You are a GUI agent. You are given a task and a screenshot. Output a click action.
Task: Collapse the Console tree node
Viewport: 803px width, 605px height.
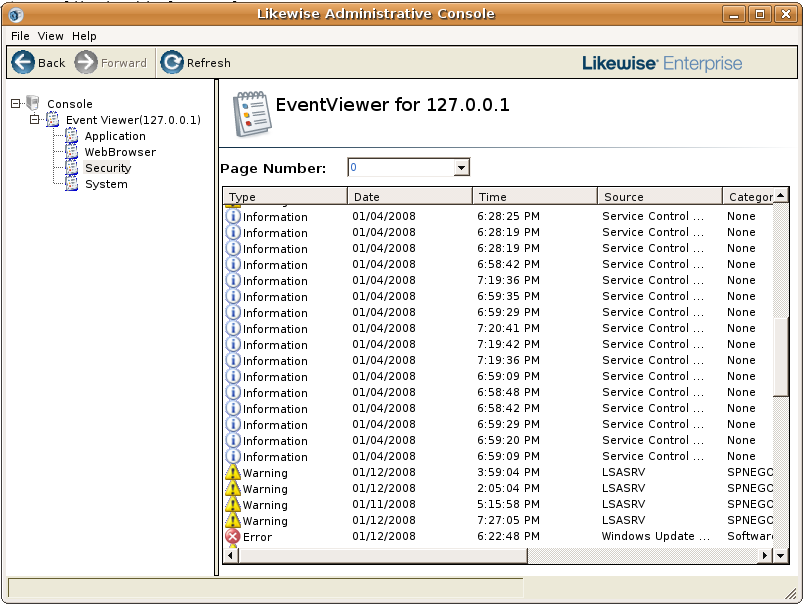[x=16, y=103]
